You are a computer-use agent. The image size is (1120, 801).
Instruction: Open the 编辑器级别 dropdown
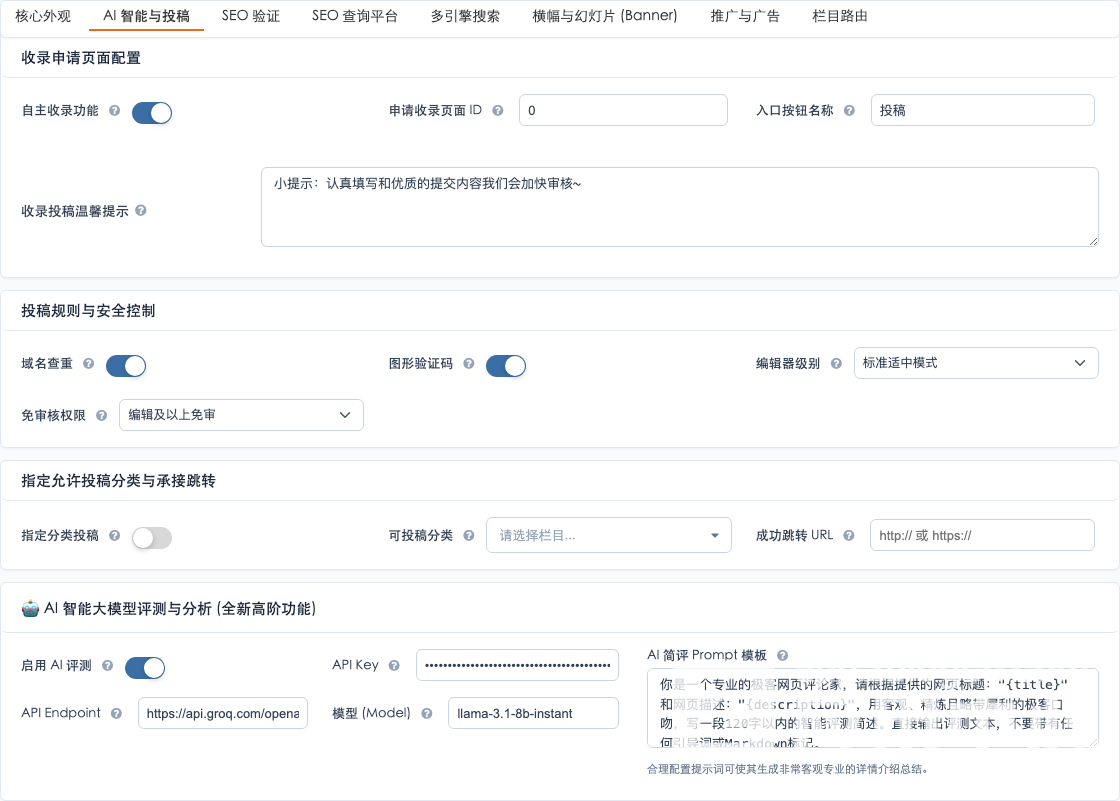point(976,363)
